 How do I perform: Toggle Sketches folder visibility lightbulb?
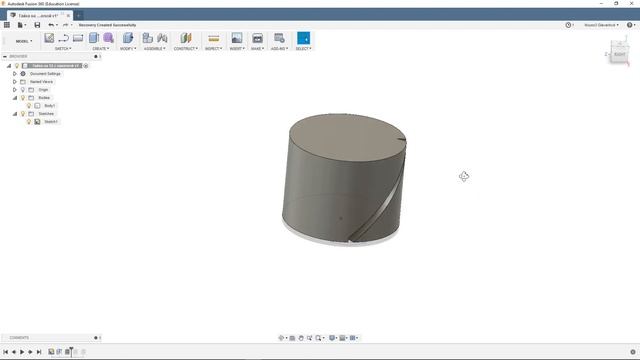pos(23,114)
